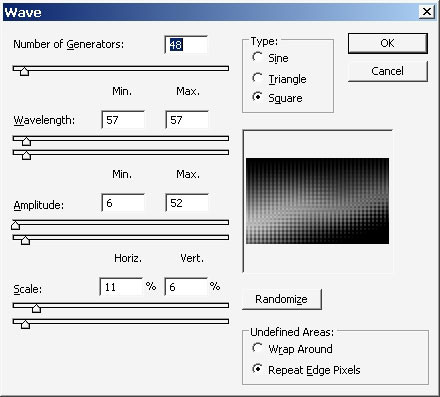The height and width of the screenshot is (397, 440).
Task: Click the Scale label
Action: (28, 289)
